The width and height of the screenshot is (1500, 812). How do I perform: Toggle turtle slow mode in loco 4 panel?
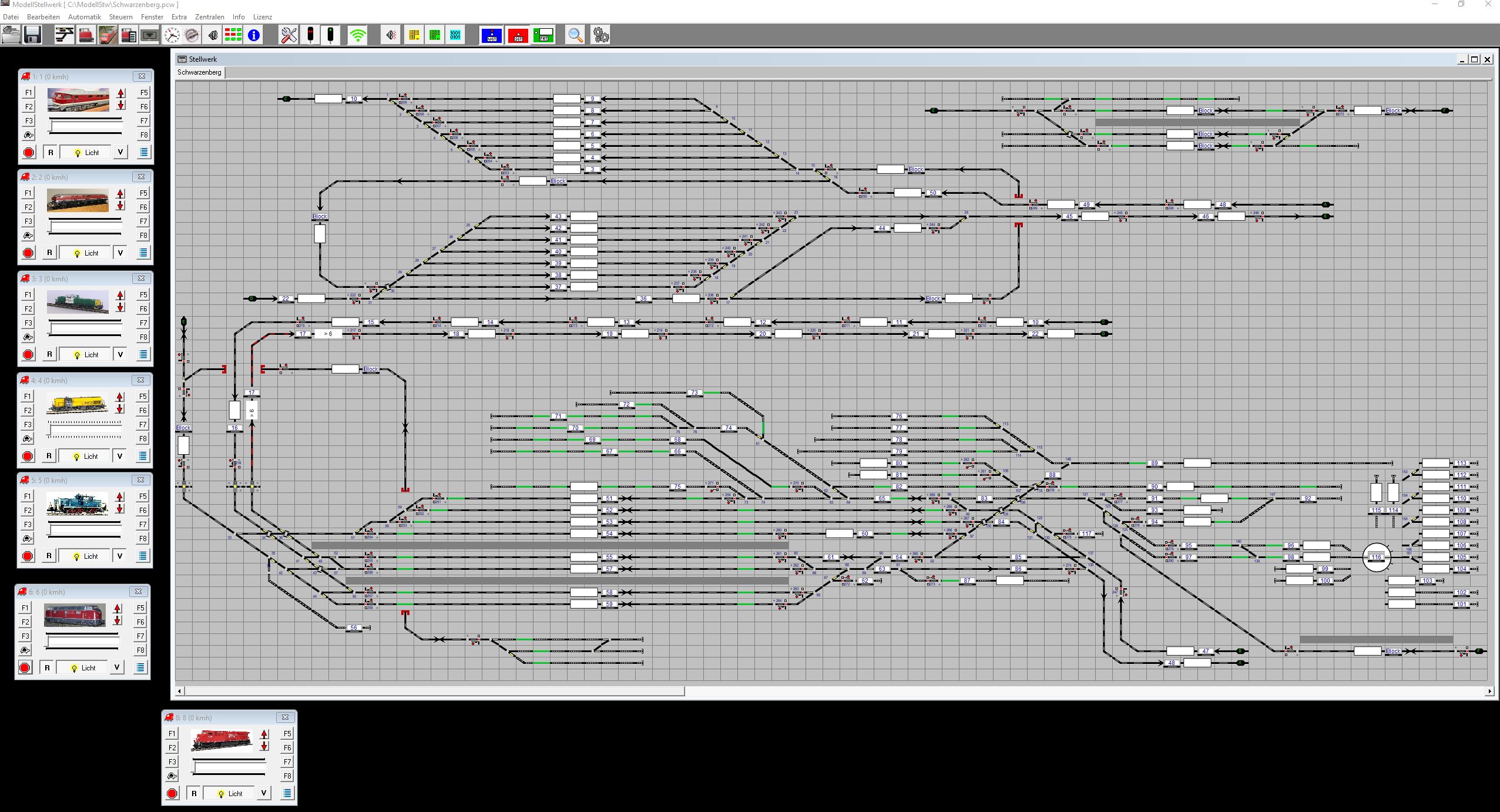(27, 438)
